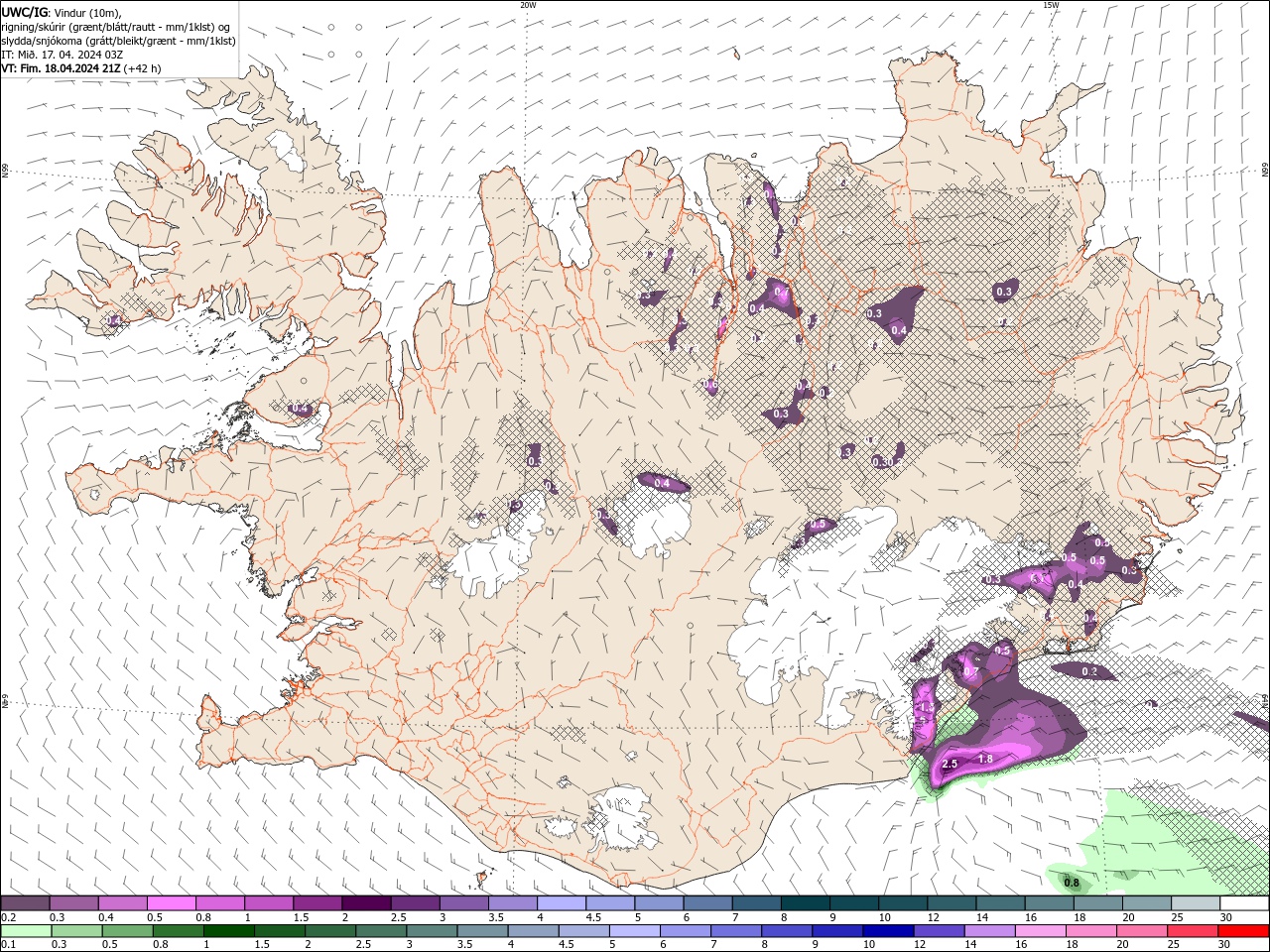Click the '1.8' value on the southeast snowfall patch
Viewport: 1270px width, 952px height.
click(985, 759)
